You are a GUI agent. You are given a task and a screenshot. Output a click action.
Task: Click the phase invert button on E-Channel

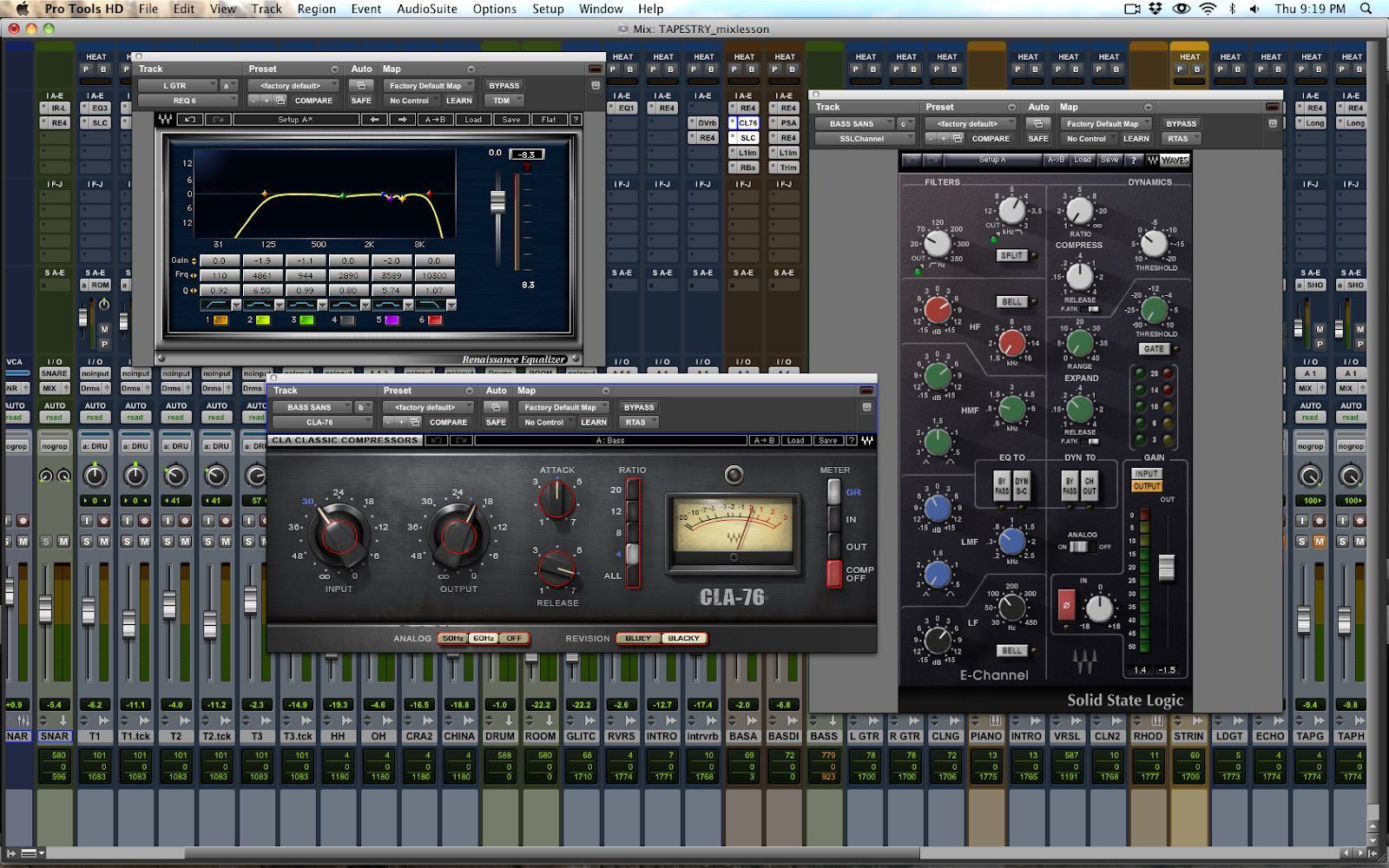point(1067,605)
